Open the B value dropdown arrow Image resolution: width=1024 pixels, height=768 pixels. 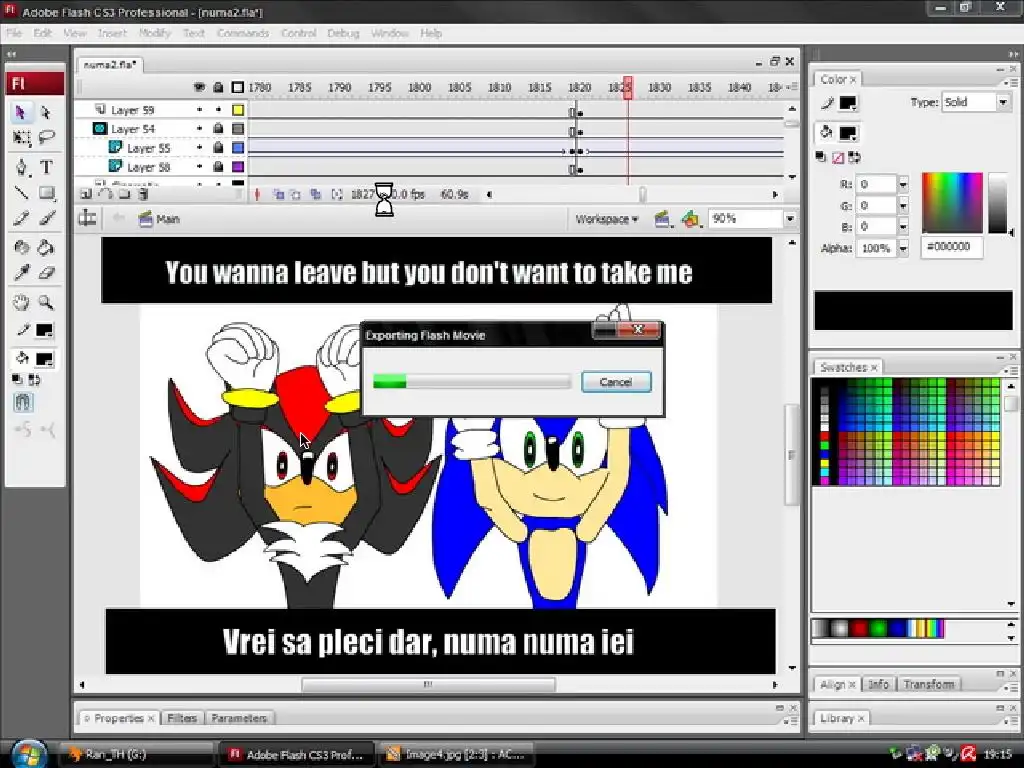(903, 227)
